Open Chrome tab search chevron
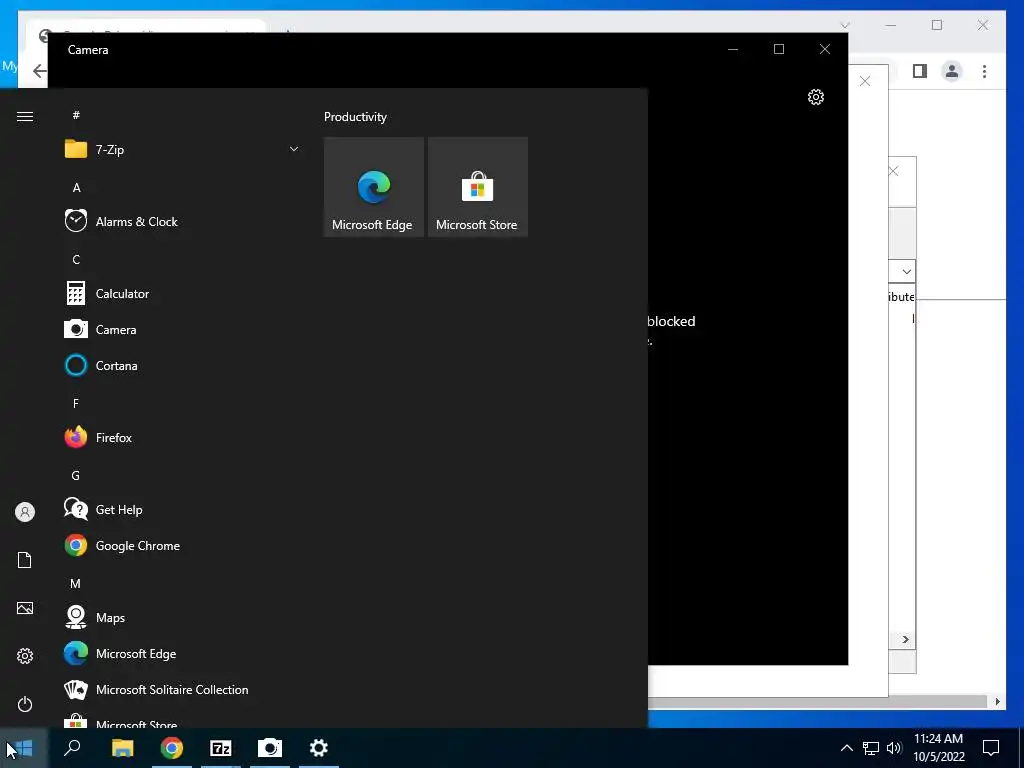The height and width of the screenshot is (768, 1024). 844,25
